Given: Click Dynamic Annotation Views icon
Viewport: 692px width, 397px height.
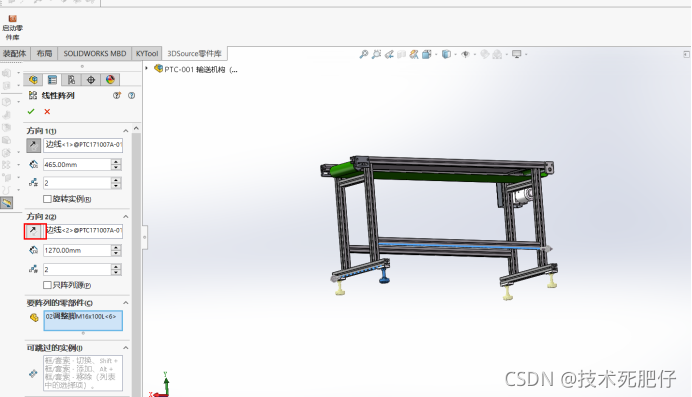Looking at the screenshot, I should coord(414,54).
